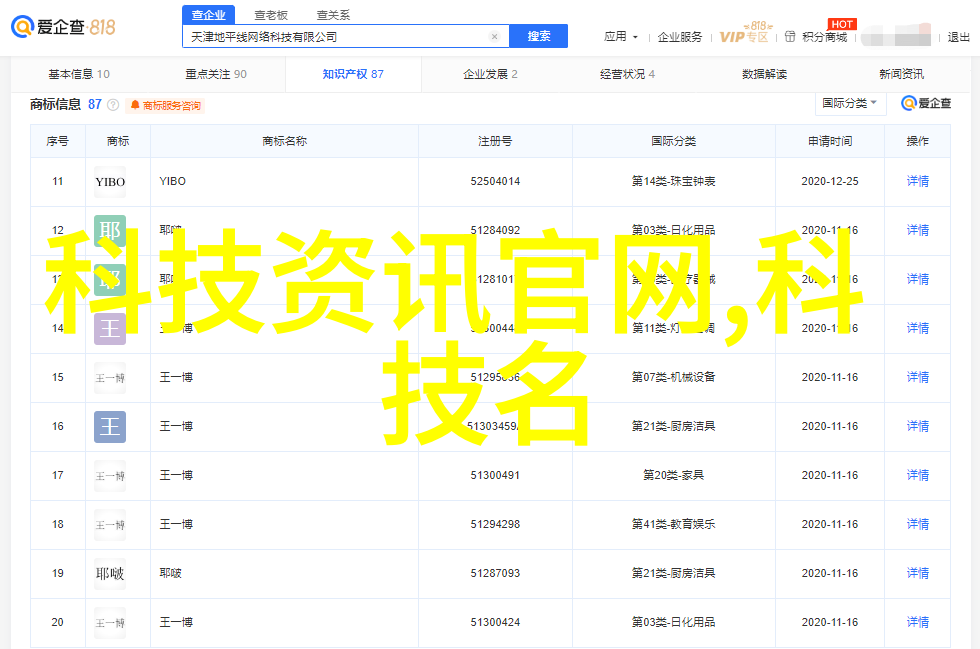Open the 基本信息 10 tab
The image size is (980, 649).
[x=79, y=74]
